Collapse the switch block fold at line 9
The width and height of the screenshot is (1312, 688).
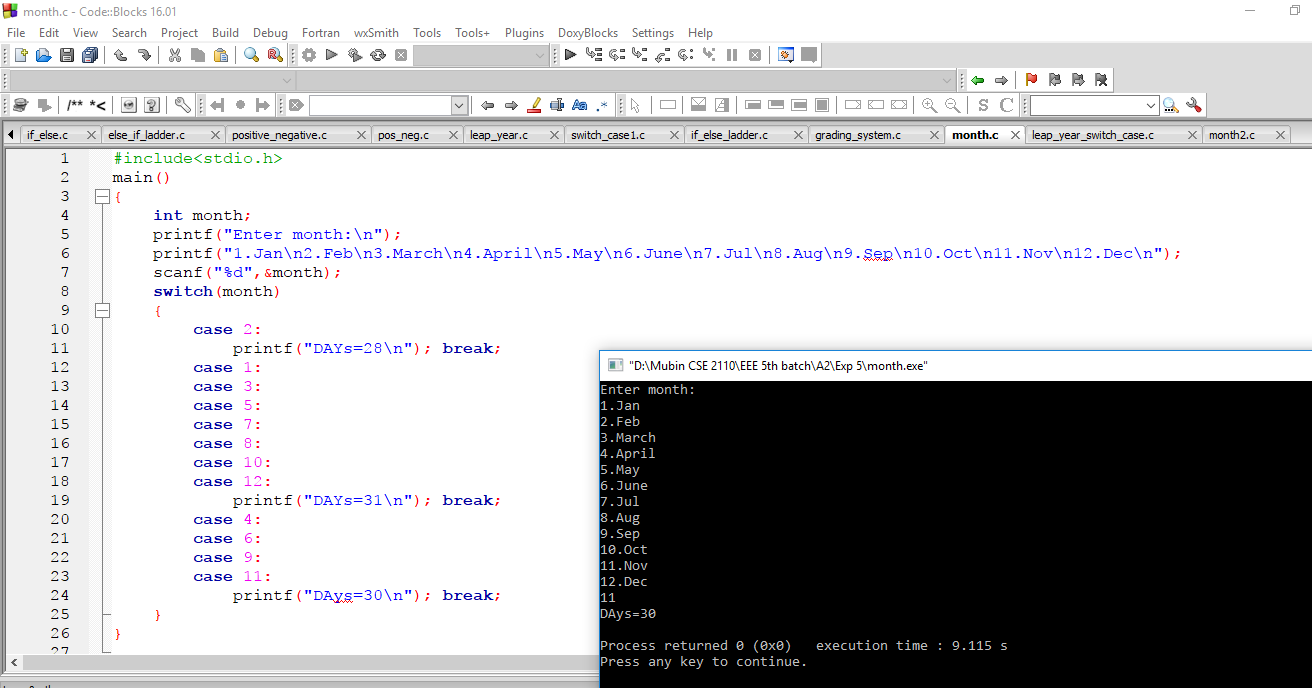(102, 310)
